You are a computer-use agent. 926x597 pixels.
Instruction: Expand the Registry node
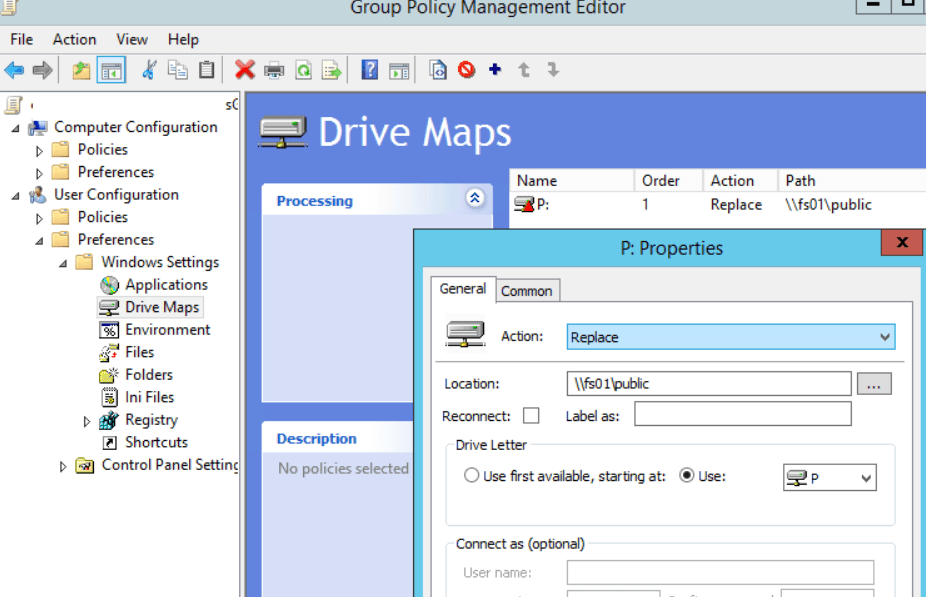pos(86,421)
